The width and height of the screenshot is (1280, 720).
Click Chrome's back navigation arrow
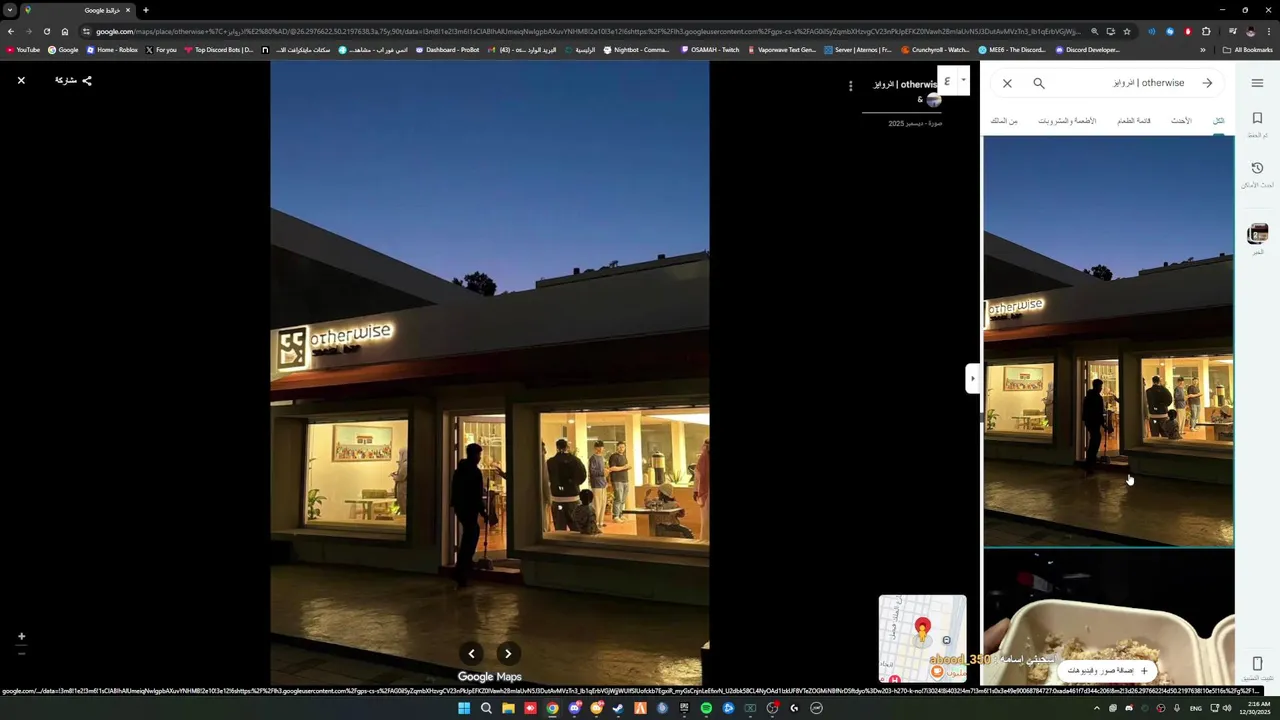[x=11, y=31]
